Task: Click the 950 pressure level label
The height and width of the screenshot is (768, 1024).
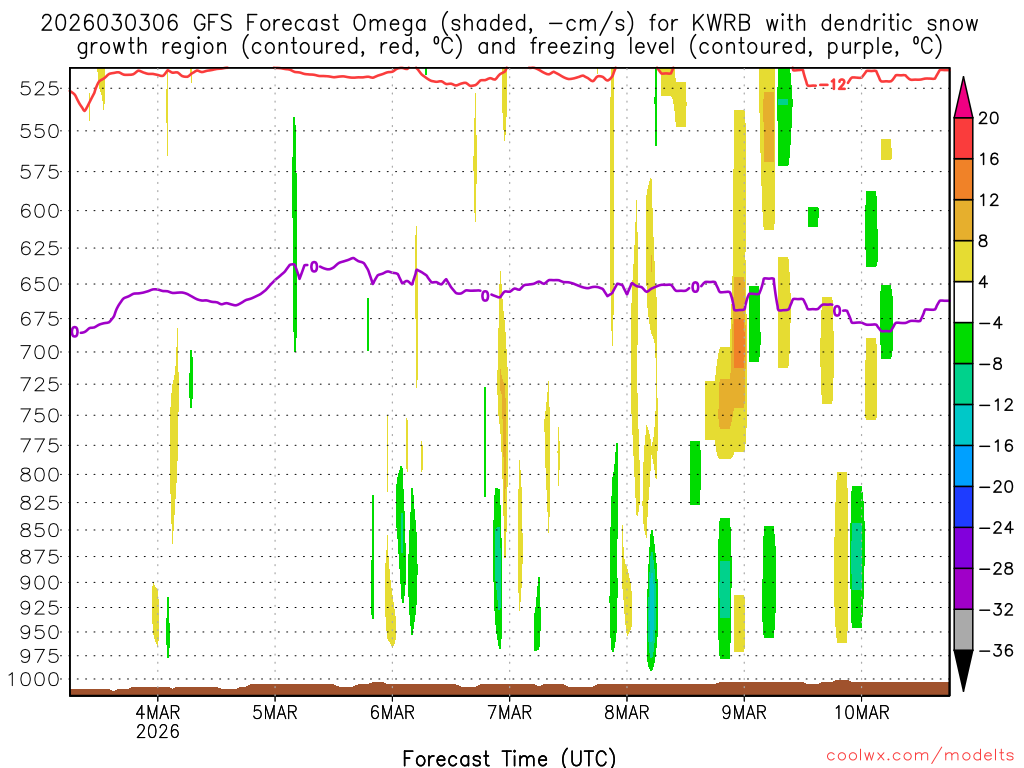Action: pos(40,632)
